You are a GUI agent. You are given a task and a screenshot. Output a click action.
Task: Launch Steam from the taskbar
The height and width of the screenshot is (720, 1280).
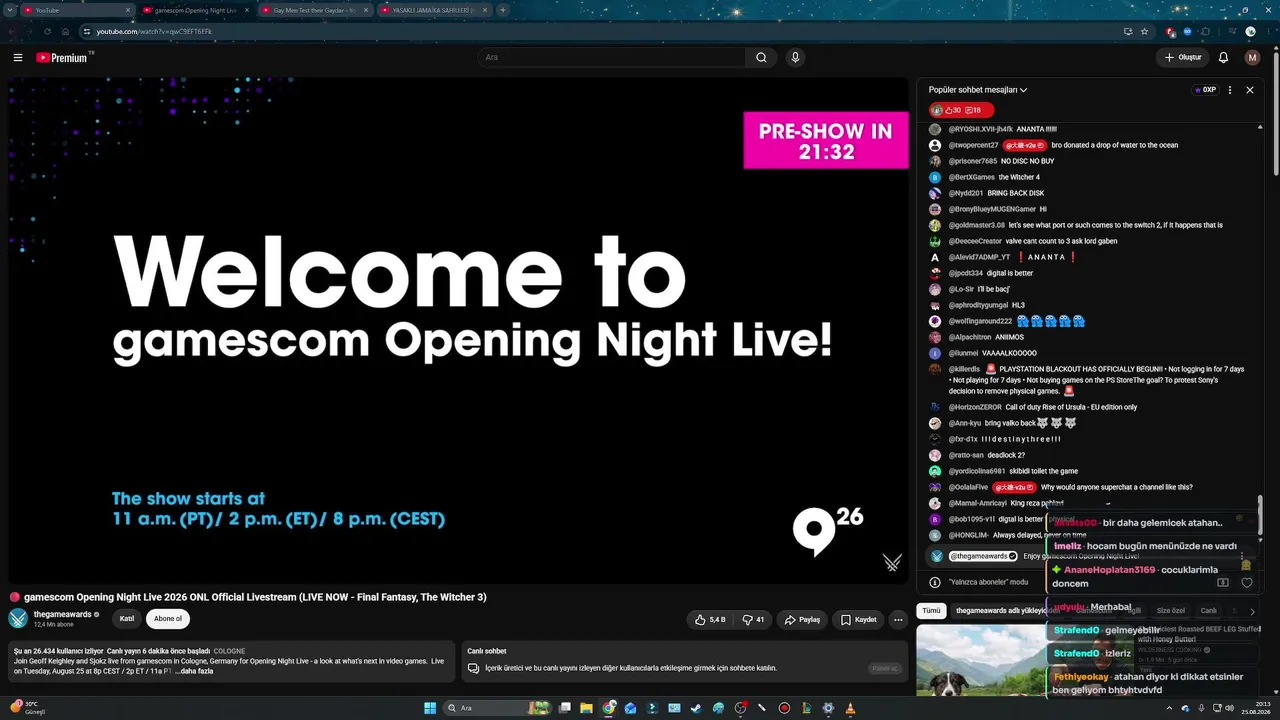coord(696,708)
